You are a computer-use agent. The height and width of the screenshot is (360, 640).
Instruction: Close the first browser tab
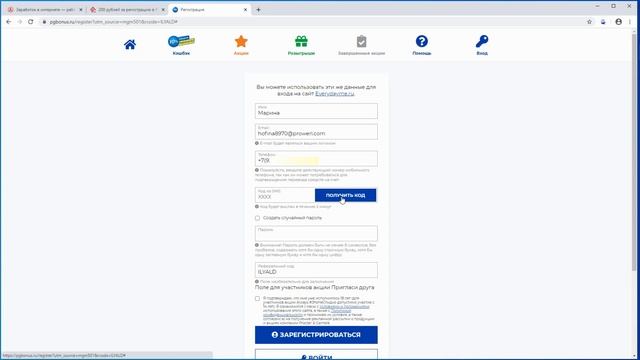(80, 9)
